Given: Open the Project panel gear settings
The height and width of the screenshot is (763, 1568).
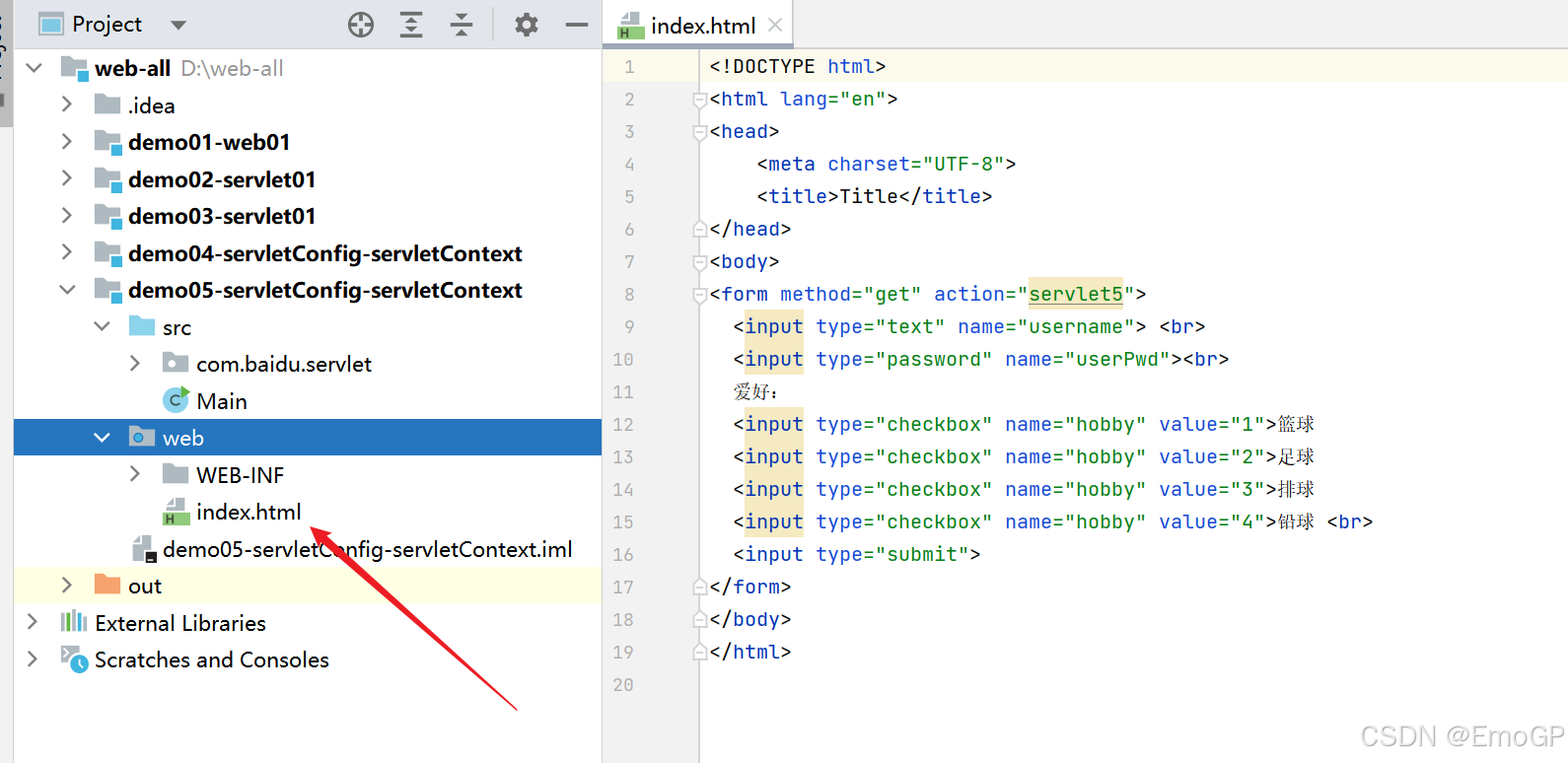Looking at the screenshot, I should click(x=527, y=25).
